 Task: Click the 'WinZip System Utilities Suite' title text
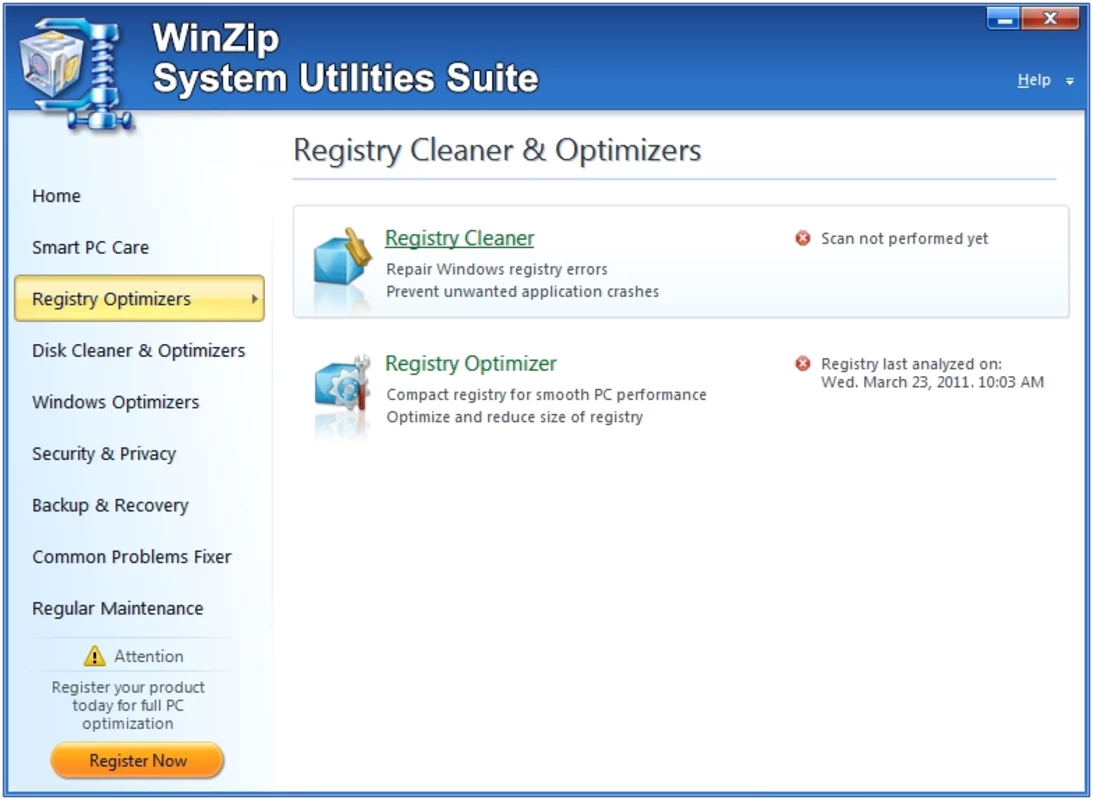[346, 58]
